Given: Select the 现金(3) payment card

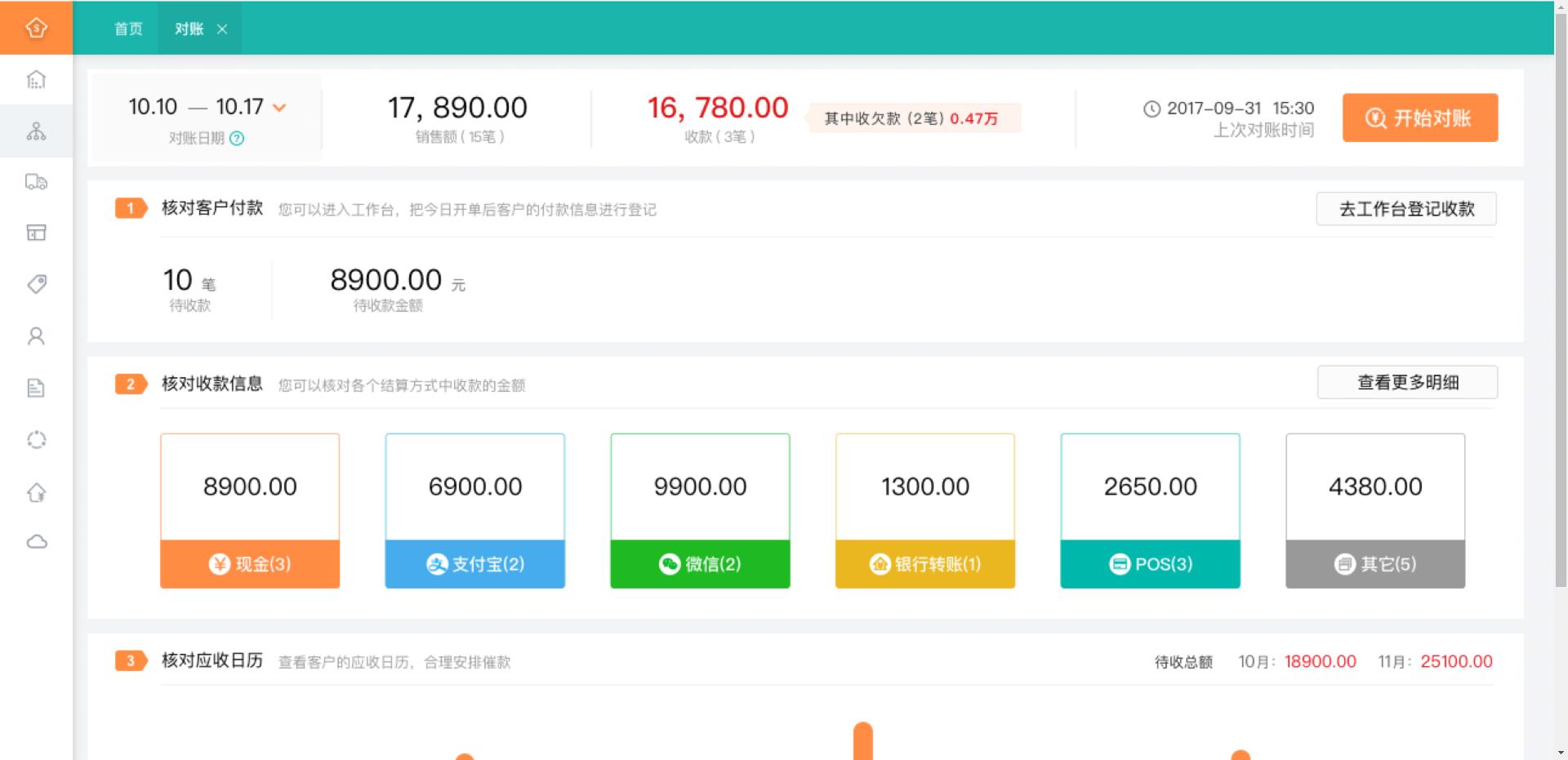Looking at the screenshot, I should [x=250, y=511].
